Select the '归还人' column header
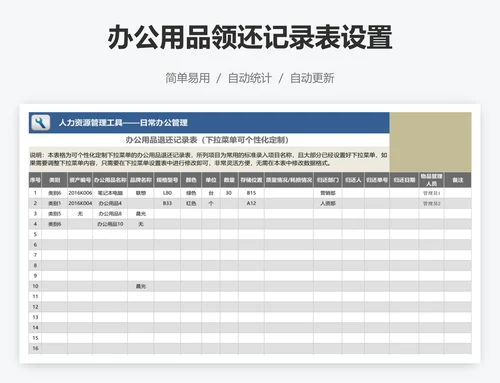 pyautogui.click(x=353, y=180)
